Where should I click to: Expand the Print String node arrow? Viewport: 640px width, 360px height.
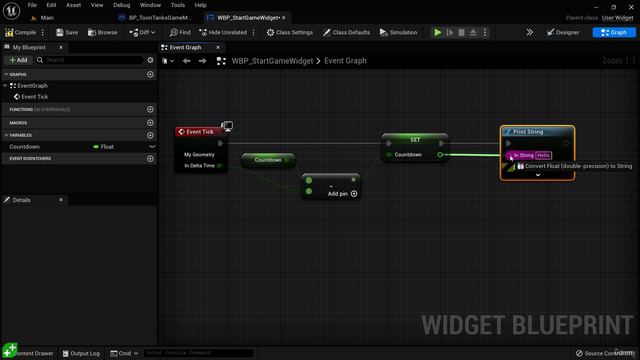[538, 175]
